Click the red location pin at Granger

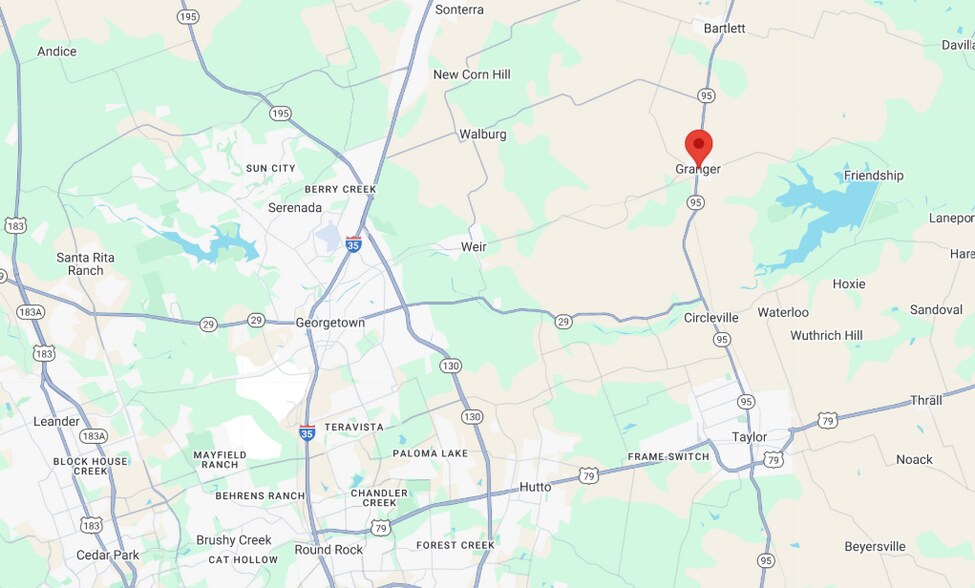pyautogui.click(x=698, y=149)
